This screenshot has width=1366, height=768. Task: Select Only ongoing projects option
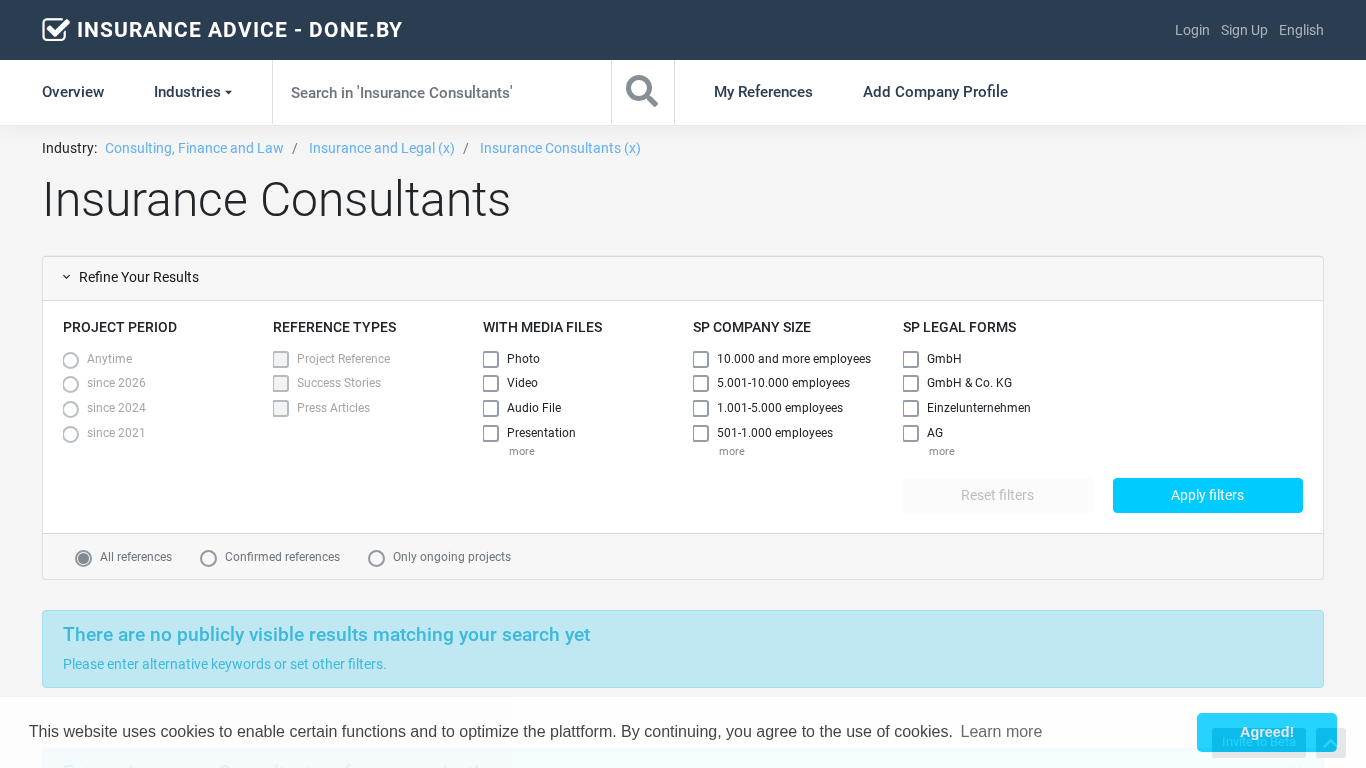click(x=377, y=558)
